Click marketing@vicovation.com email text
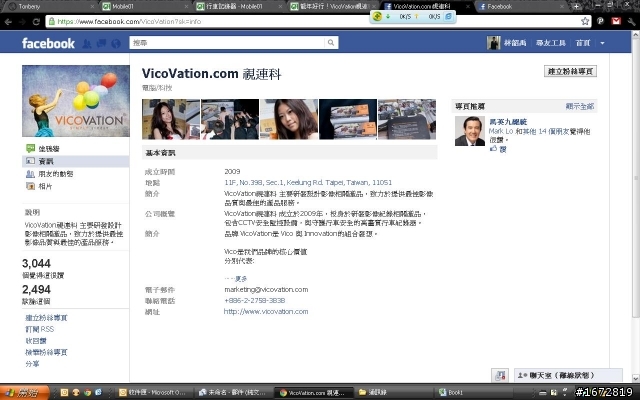Image resolution: width=640 pixels, height=400 pixels. [x=266, y=289]
